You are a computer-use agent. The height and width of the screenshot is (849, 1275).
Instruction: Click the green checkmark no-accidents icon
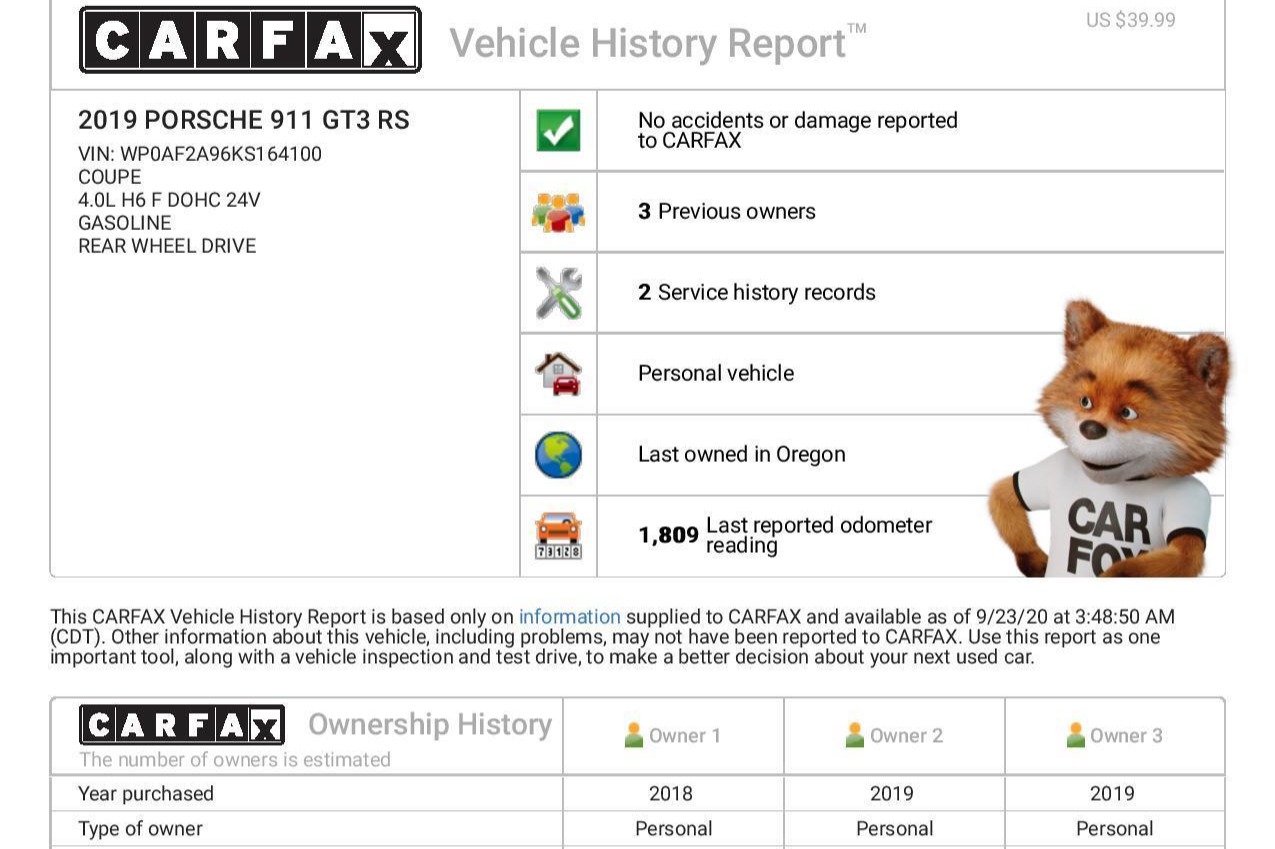click(558, 131)
